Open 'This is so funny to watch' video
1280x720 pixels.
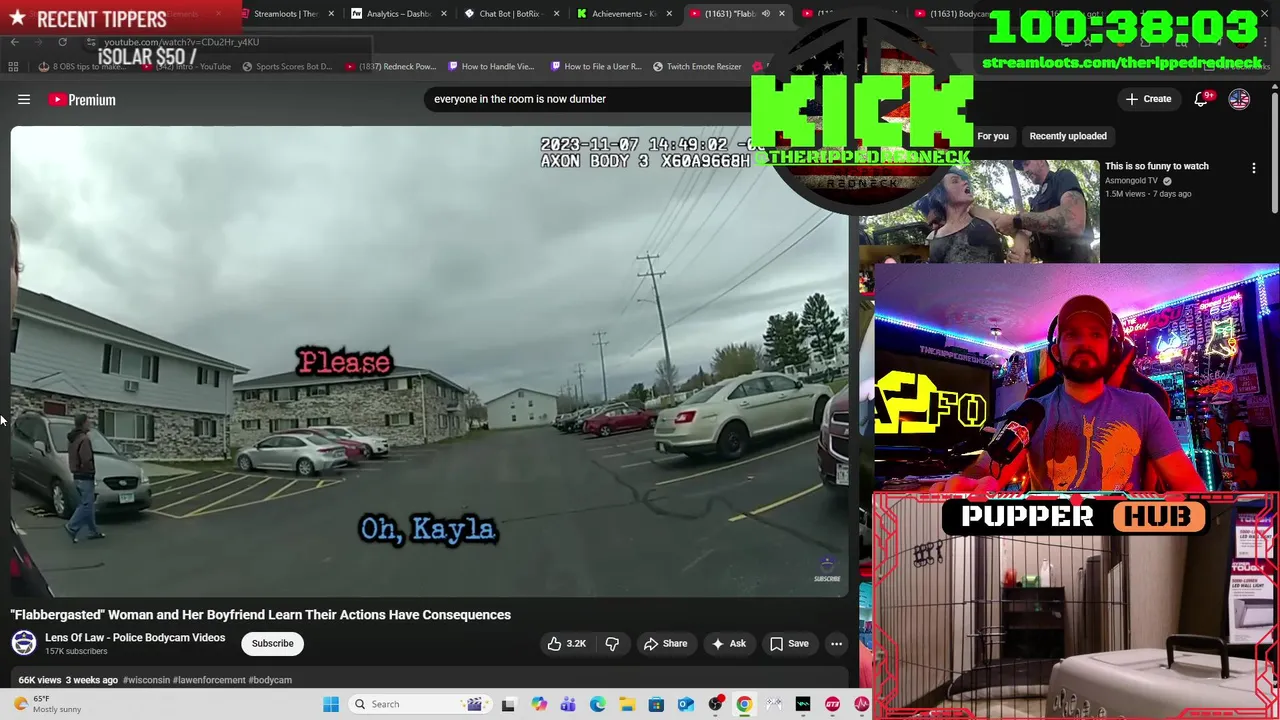point(1156,166)
